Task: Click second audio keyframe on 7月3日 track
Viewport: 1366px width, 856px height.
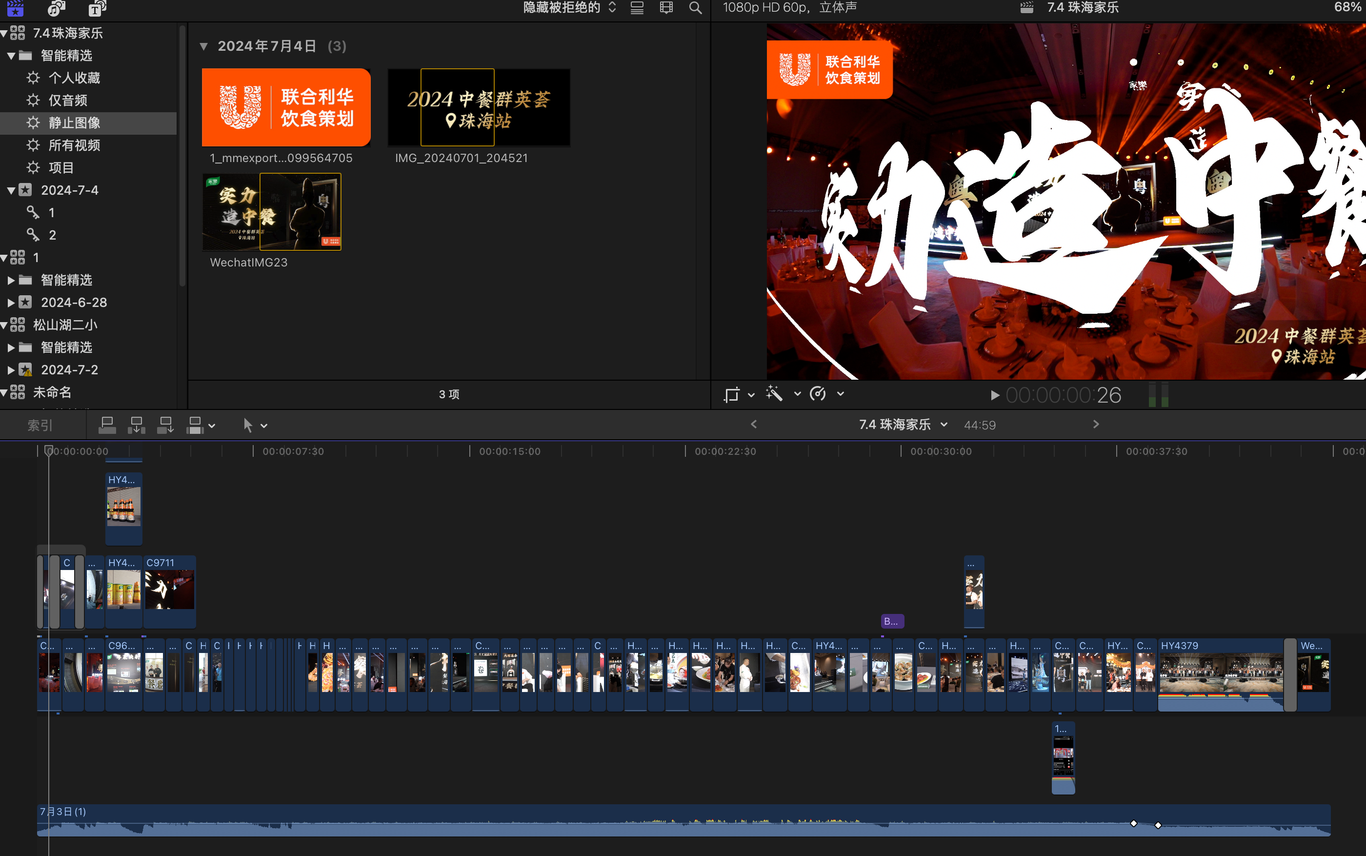Action: [x=1158, y=825]
